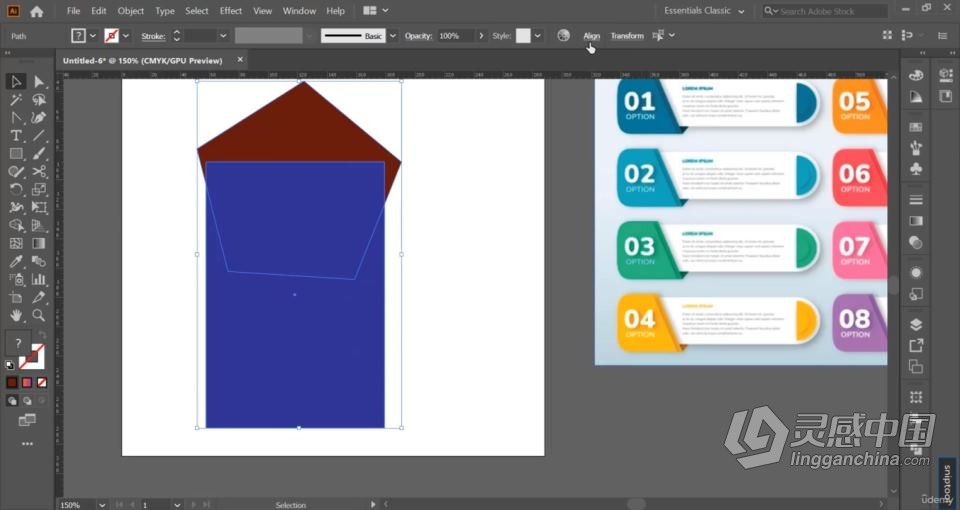Select the Scissors tool
Viewport: 960px width, 510px height.
tap(39, 171)
